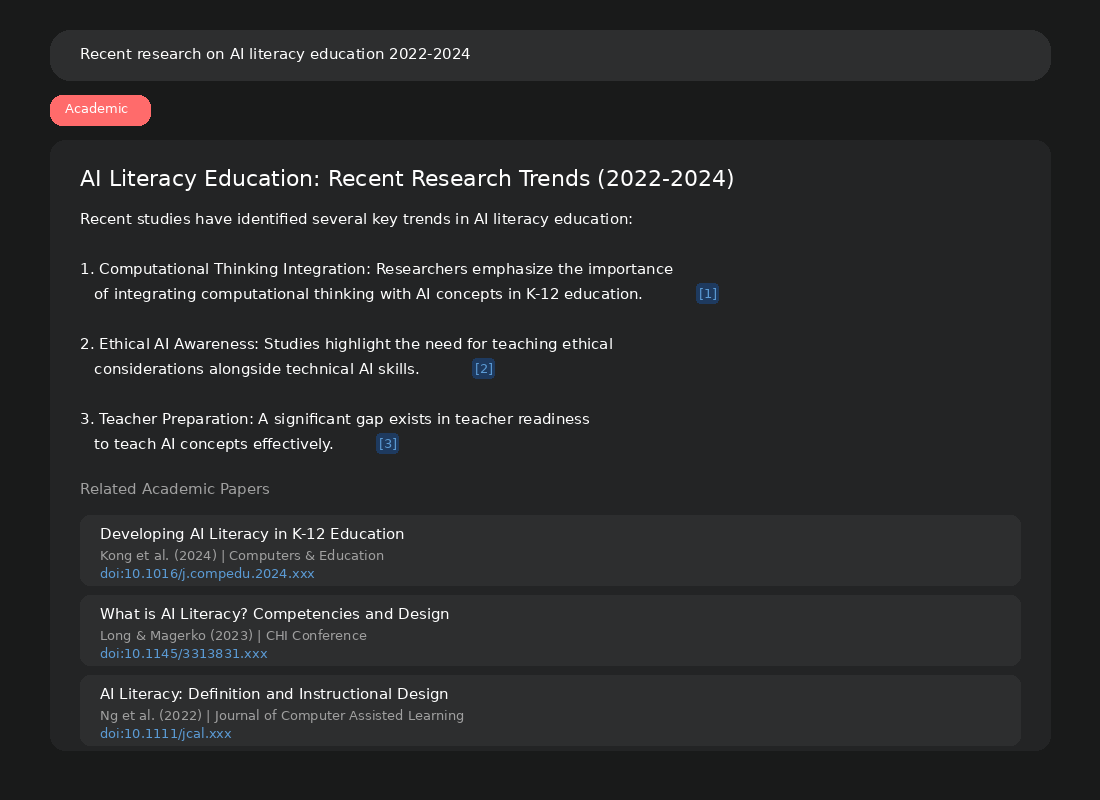Image resolution: width=1100 pixels, height=800 pixels.
Task: Open citation reference [1]
Action: pyautogui.click(x=707, y=293)
